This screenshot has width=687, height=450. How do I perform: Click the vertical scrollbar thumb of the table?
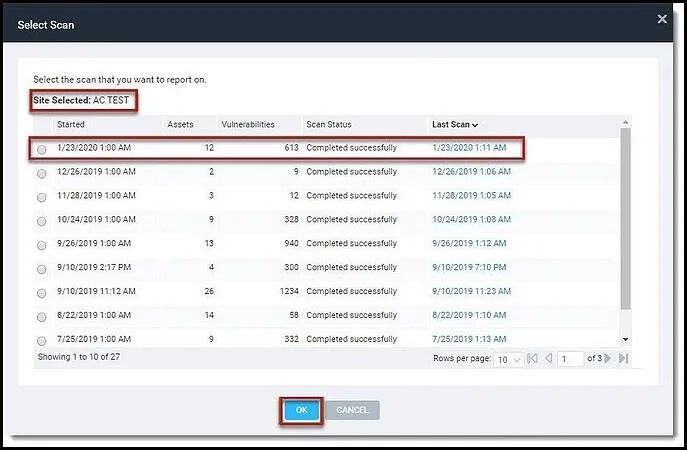tap(626, 218)
